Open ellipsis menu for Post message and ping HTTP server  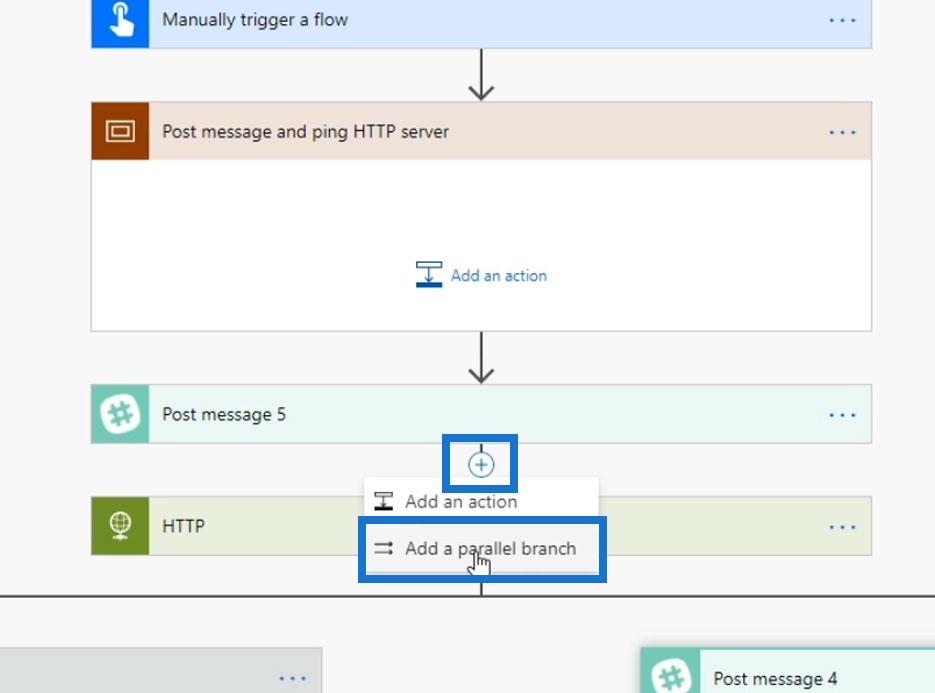tap(842, 132)
